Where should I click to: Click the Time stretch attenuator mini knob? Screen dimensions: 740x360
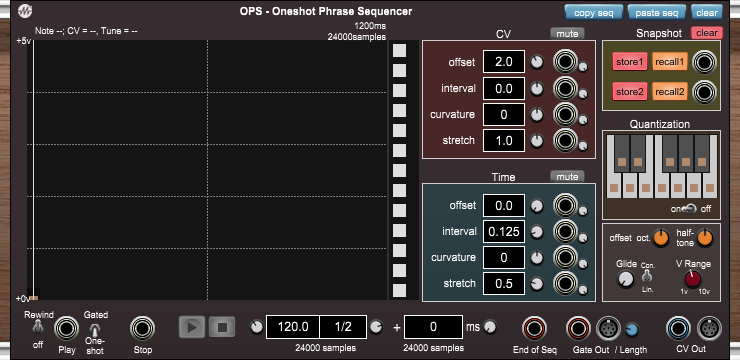583,289
